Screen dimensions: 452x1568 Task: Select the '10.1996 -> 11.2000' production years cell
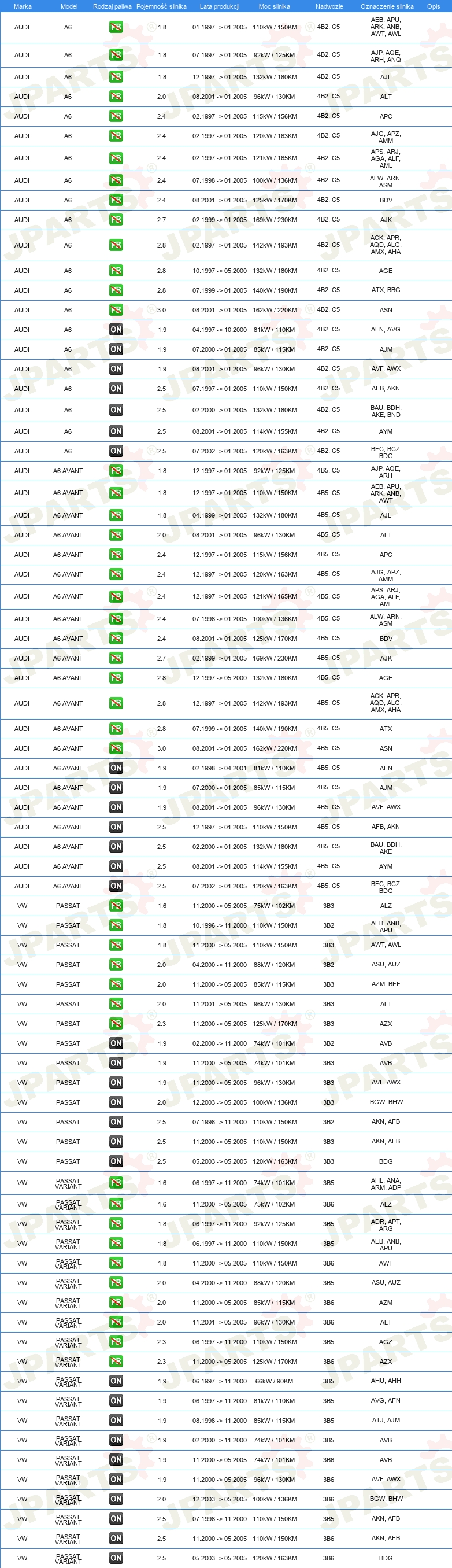(220, 925)
